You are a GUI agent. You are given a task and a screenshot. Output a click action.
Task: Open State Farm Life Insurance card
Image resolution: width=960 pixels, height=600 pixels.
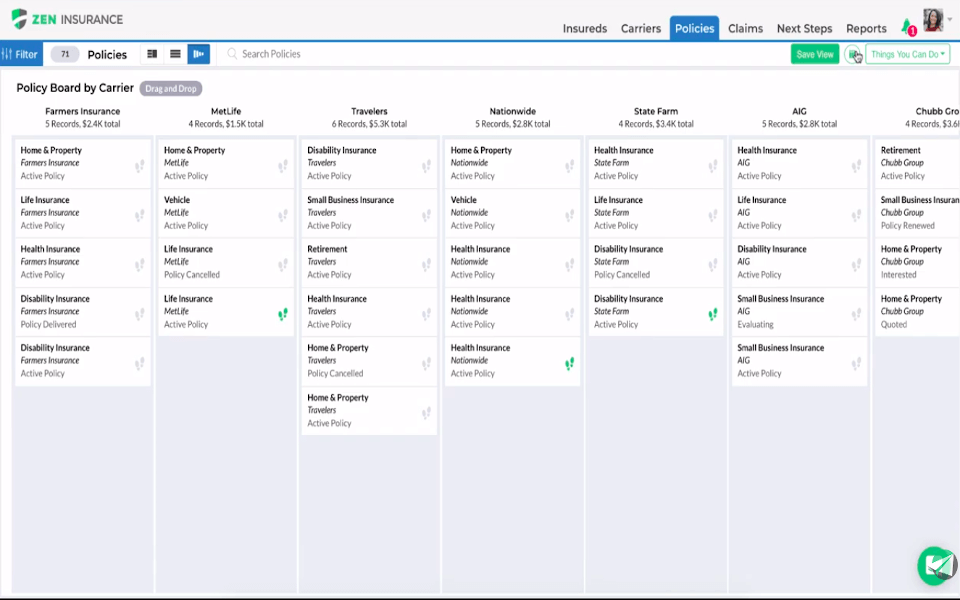656,212
